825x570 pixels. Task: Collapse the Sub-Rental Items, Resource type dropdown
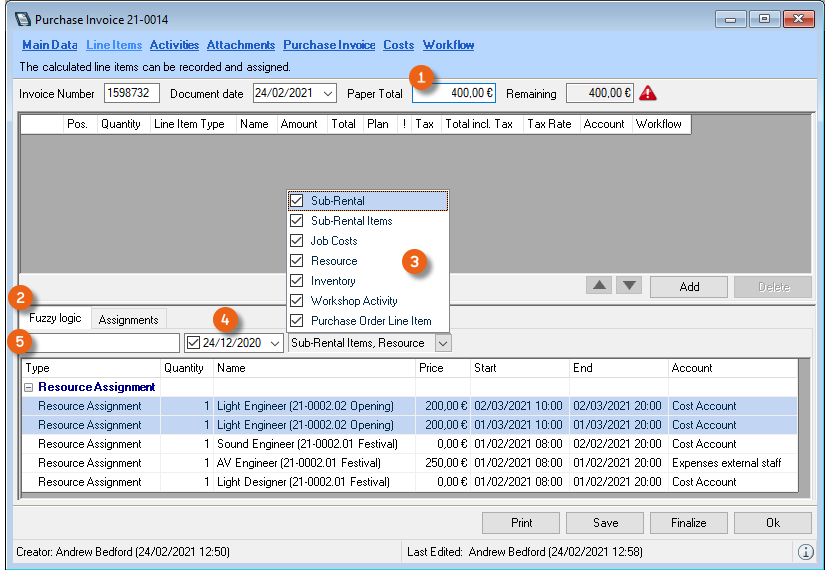point(443,343)
